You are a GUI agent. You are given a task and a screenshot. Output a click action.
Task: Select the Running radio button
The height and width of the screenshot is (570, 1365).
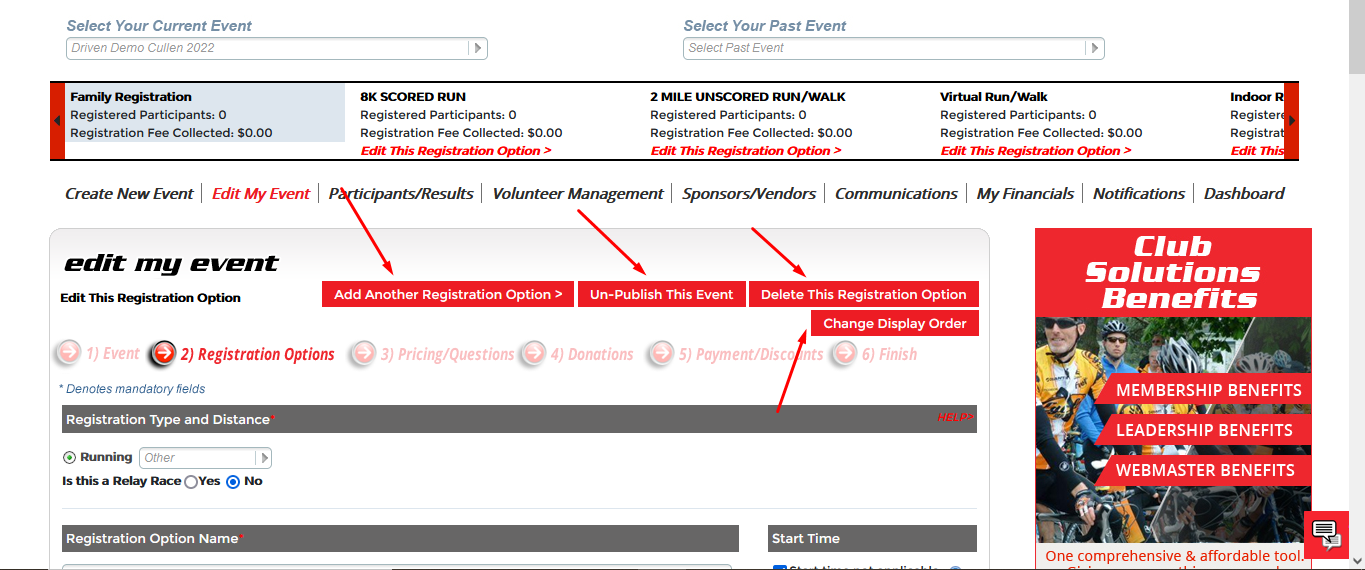pyautogui.click(x=69, y=458)
